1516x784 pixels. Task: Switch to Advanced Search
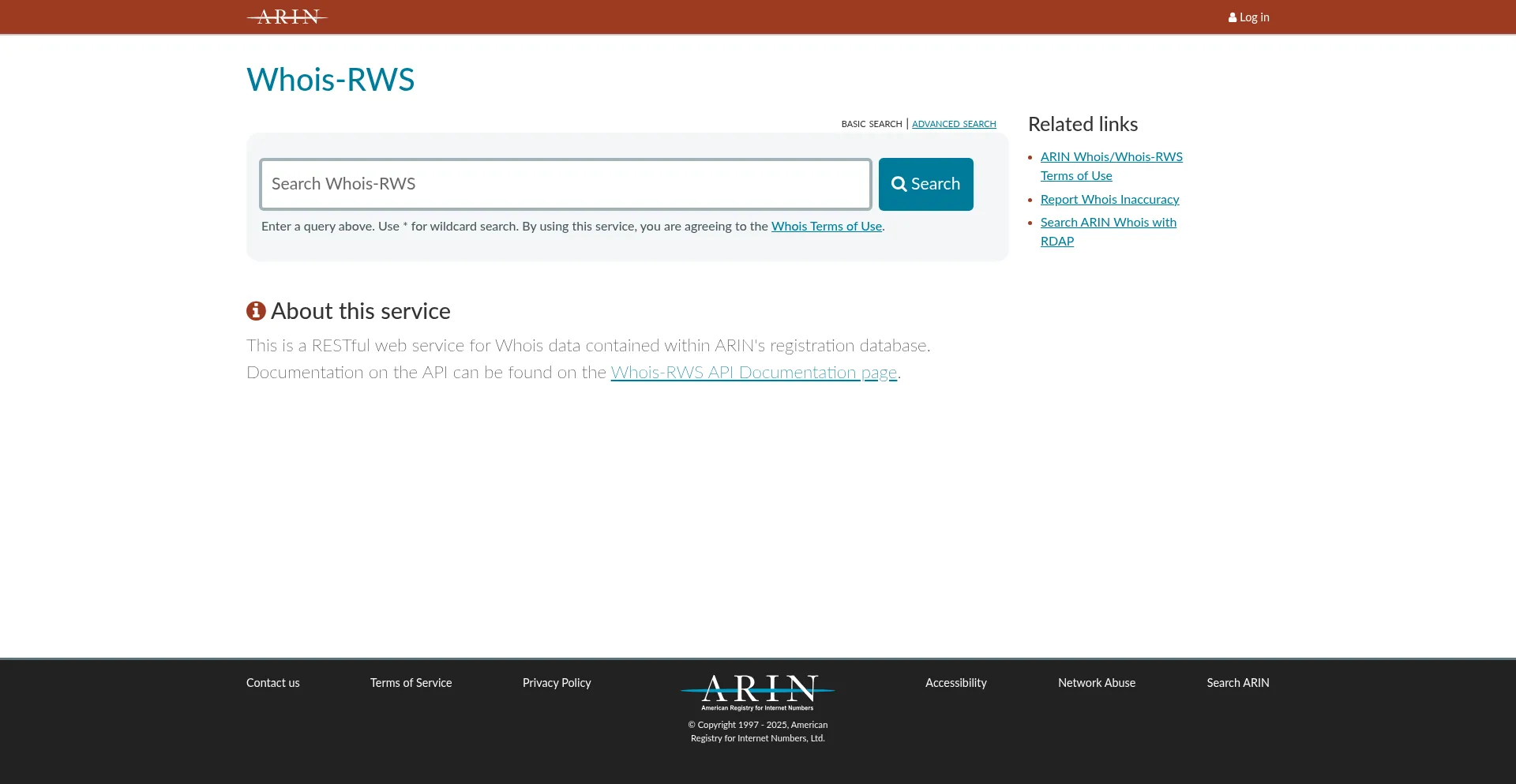[x=954, y=124]
